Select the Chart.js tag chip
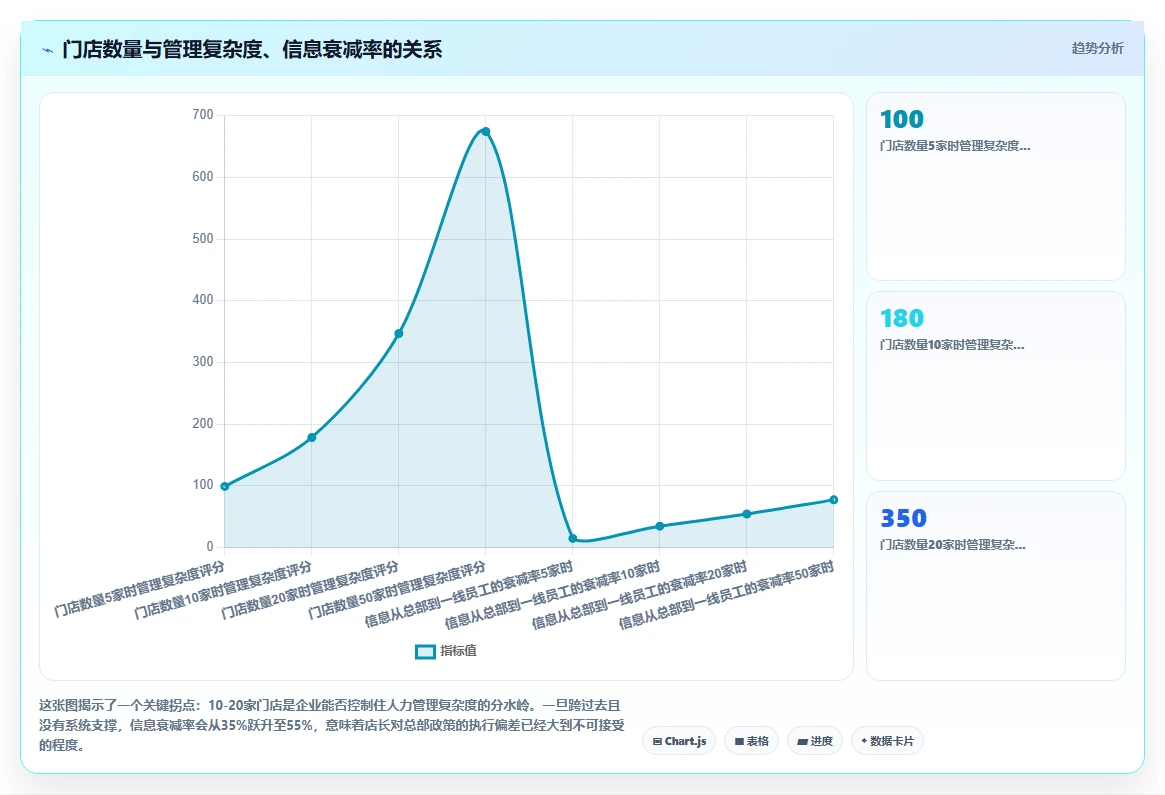Image resolution: width=1165 pixels, height=795 pixels. click(679, 741)
